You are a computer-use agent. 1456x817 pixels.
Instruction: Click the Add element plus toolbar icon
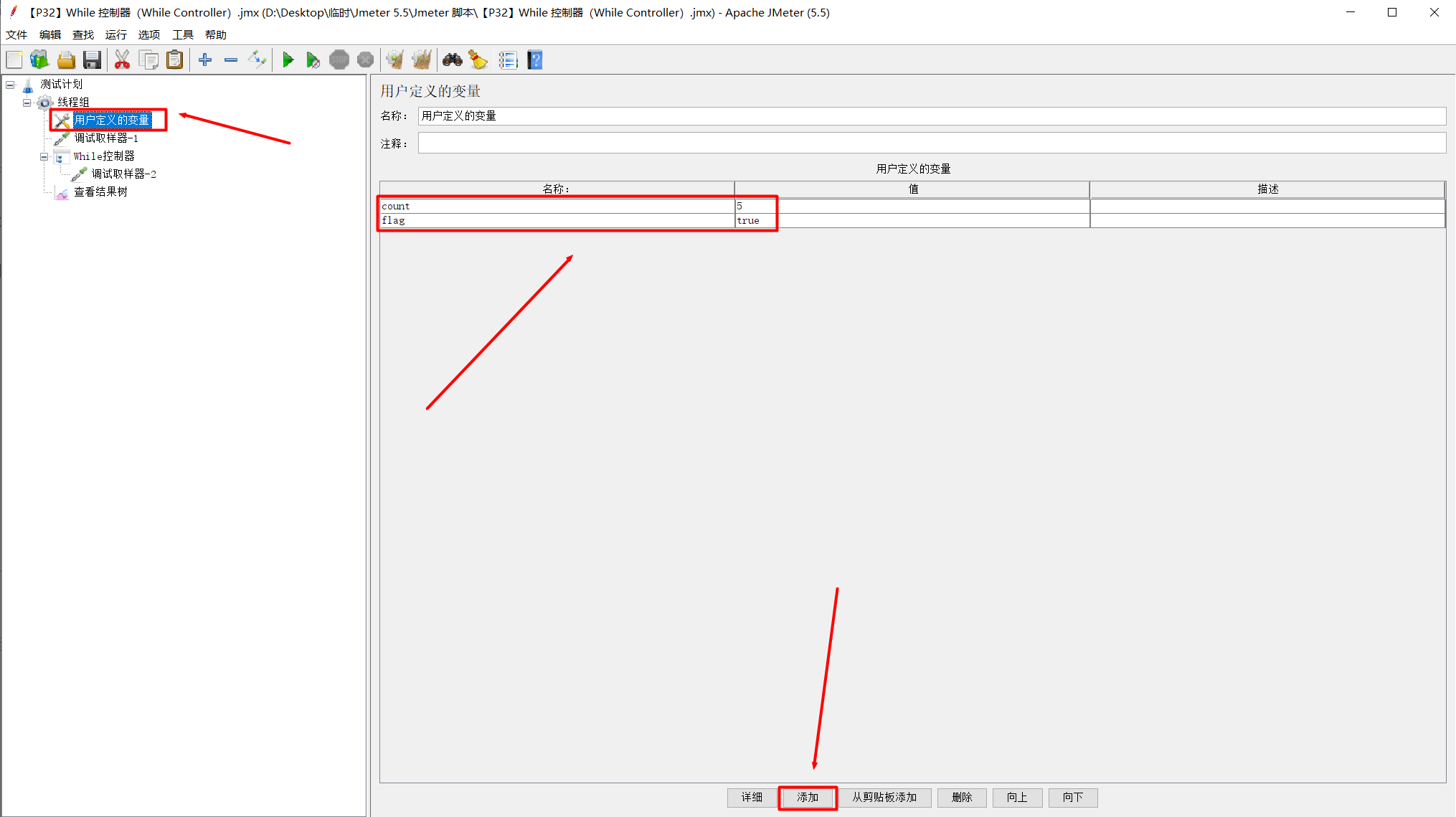(204, 60)
